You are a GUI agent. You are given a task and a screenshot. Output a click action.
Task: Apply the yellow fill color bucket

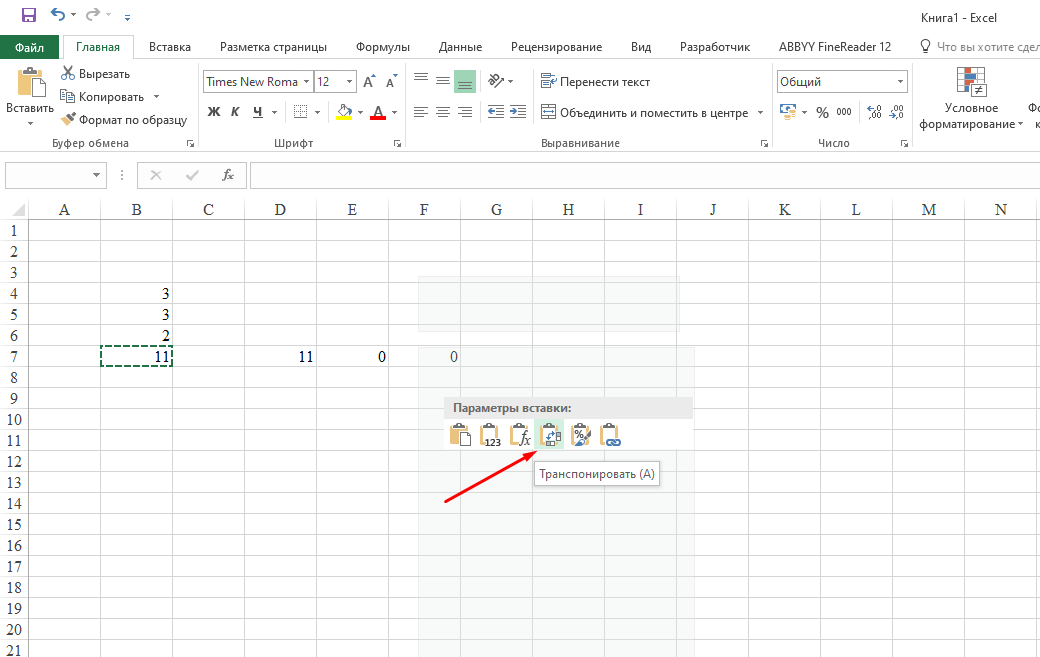344,112
